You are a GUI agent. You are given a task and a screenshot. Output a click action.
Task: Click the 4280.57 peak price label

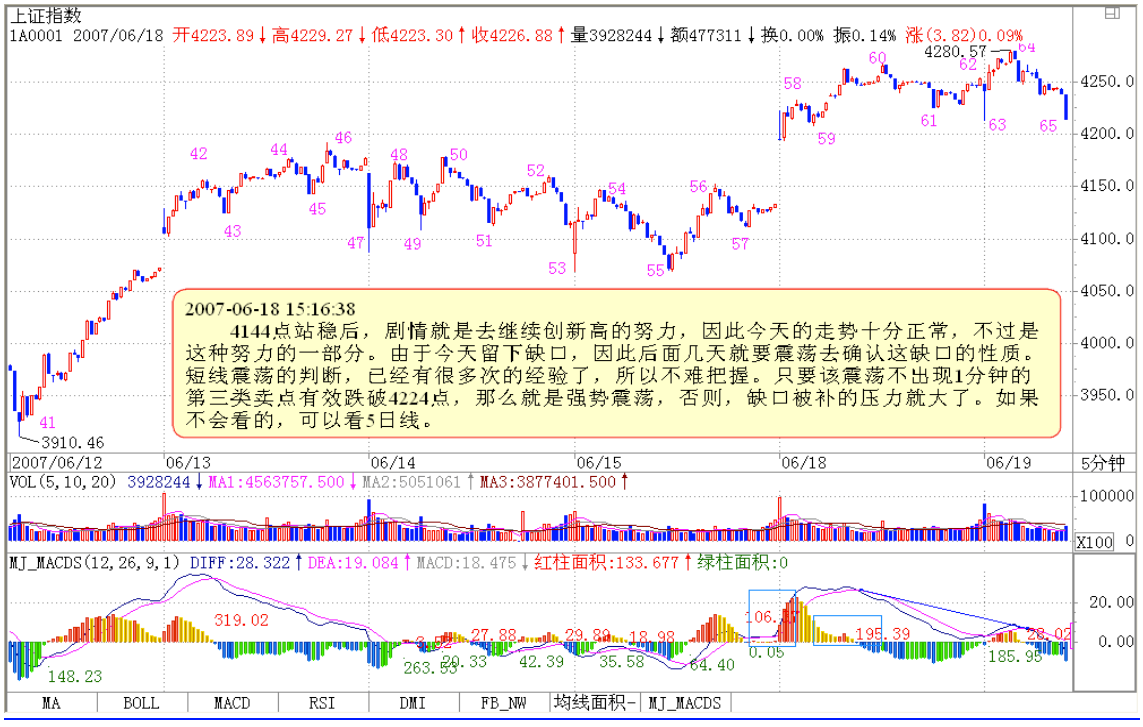[x=955, y=52]
